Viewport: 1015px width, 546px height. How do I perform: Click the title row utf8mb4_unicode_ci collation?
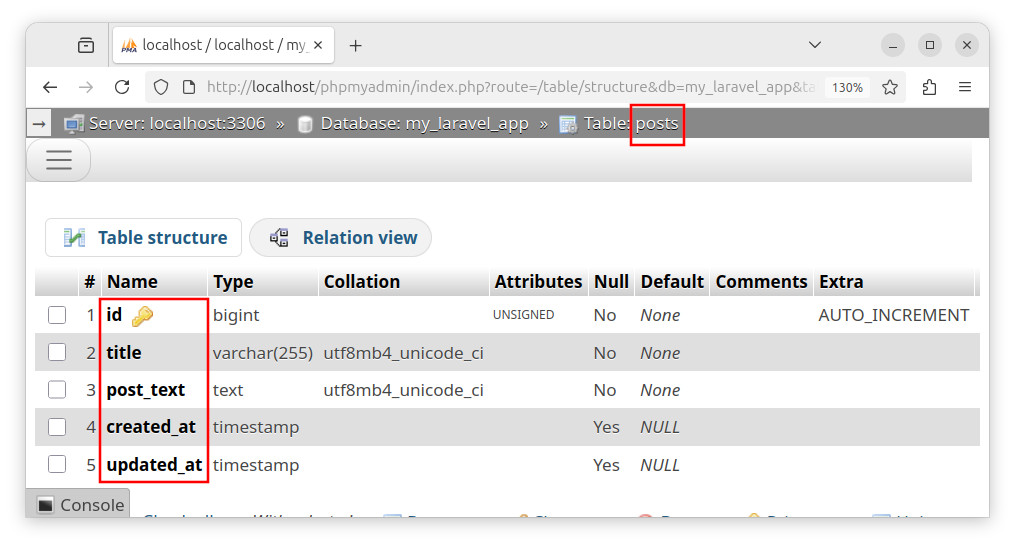coord(403,353)
